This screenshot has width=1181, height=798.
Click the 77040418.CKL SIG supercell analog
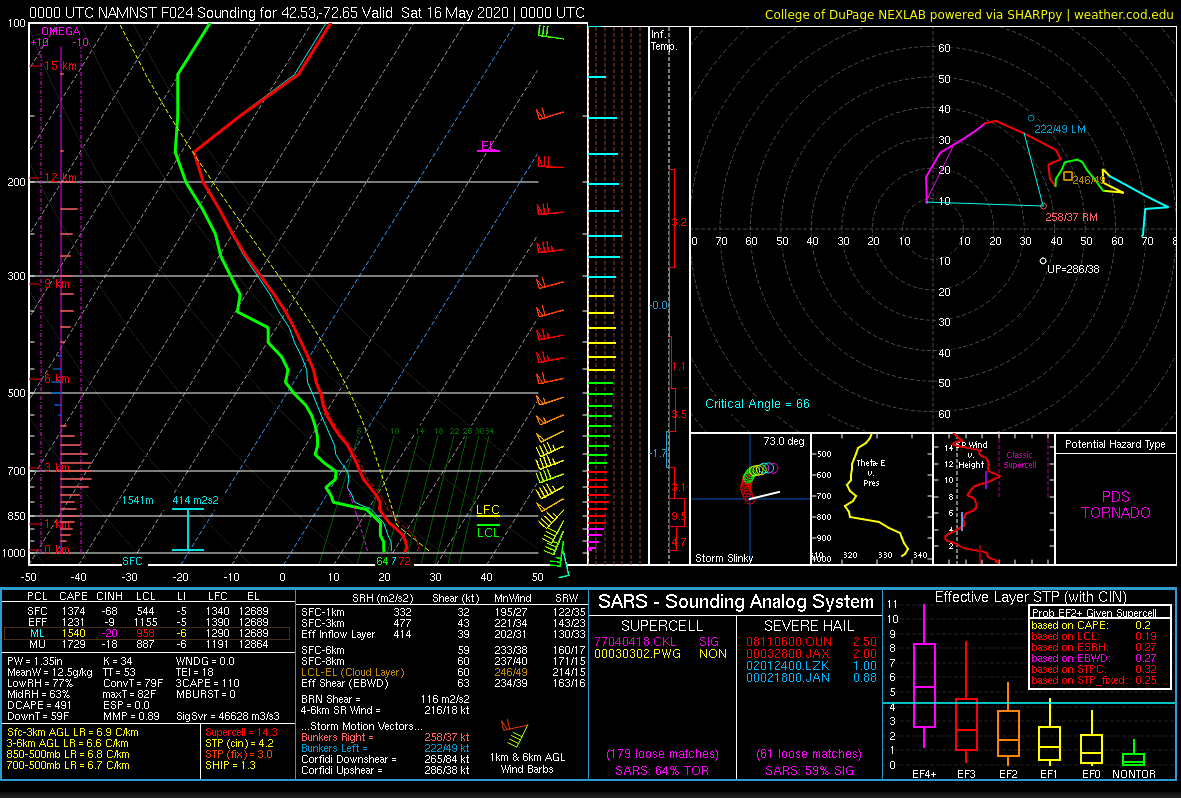click(661, 642)
